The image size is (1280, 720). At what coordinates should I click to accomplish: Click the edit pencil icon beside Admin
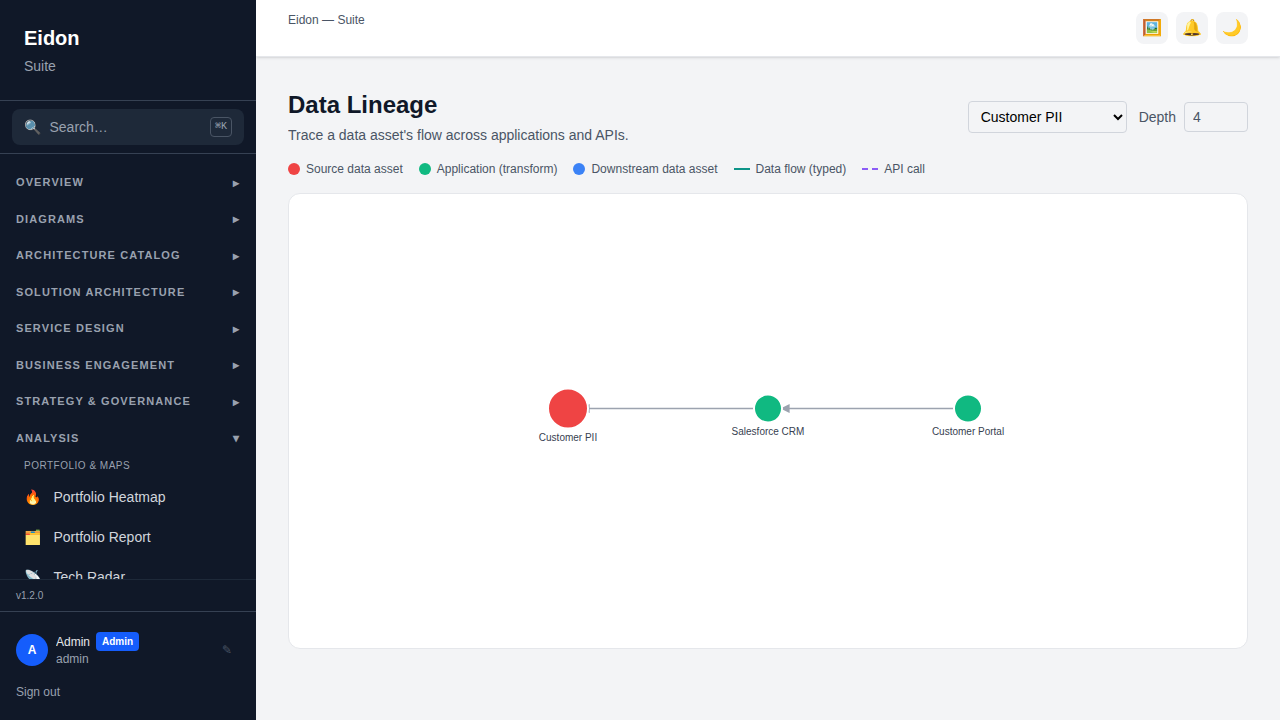pyautogui.click(x=227, y=650)
